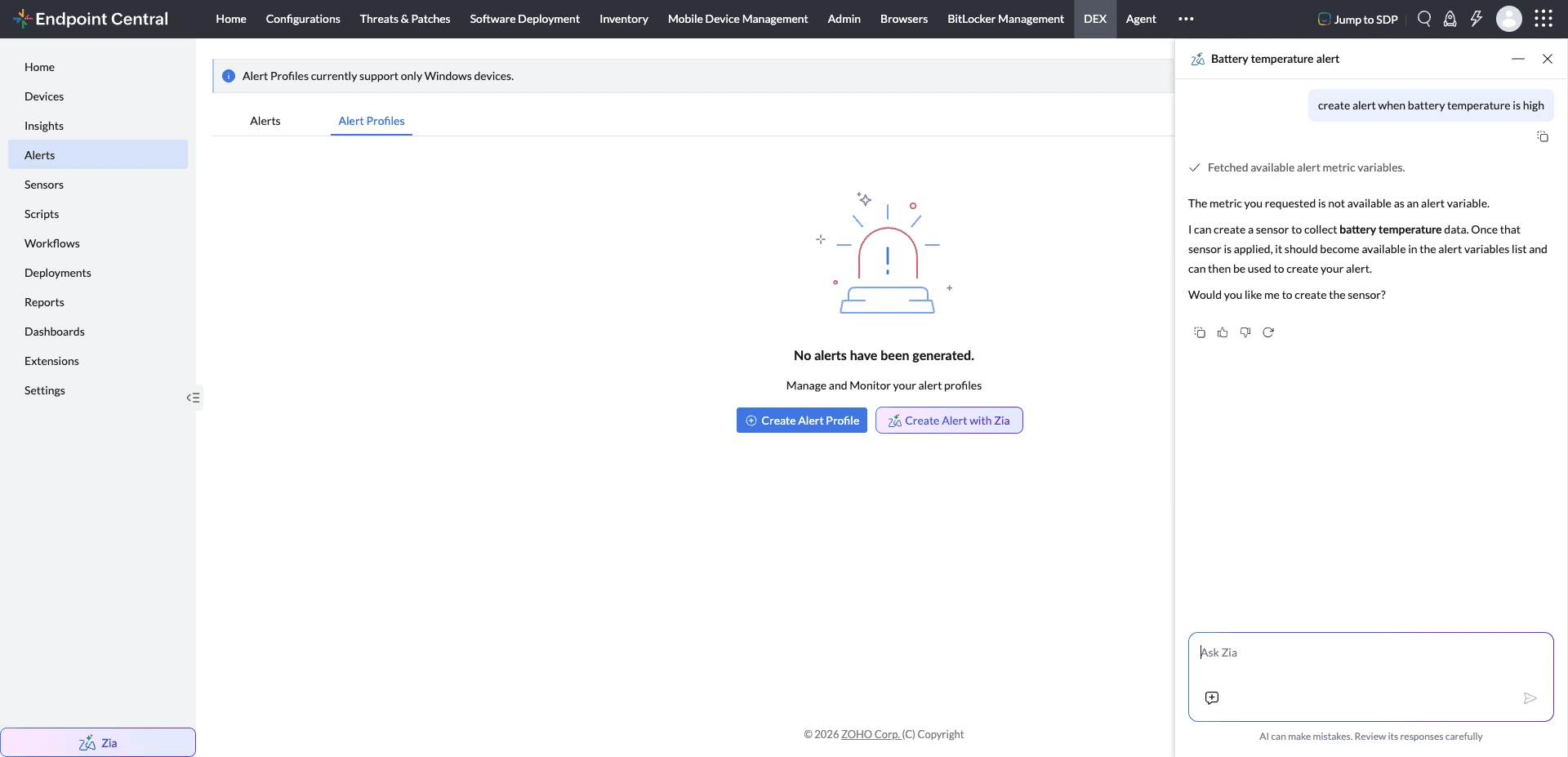Open the ZOHO Corp. footer link
The width and height of the screenshot is (1568, 757).
(871, 734)
